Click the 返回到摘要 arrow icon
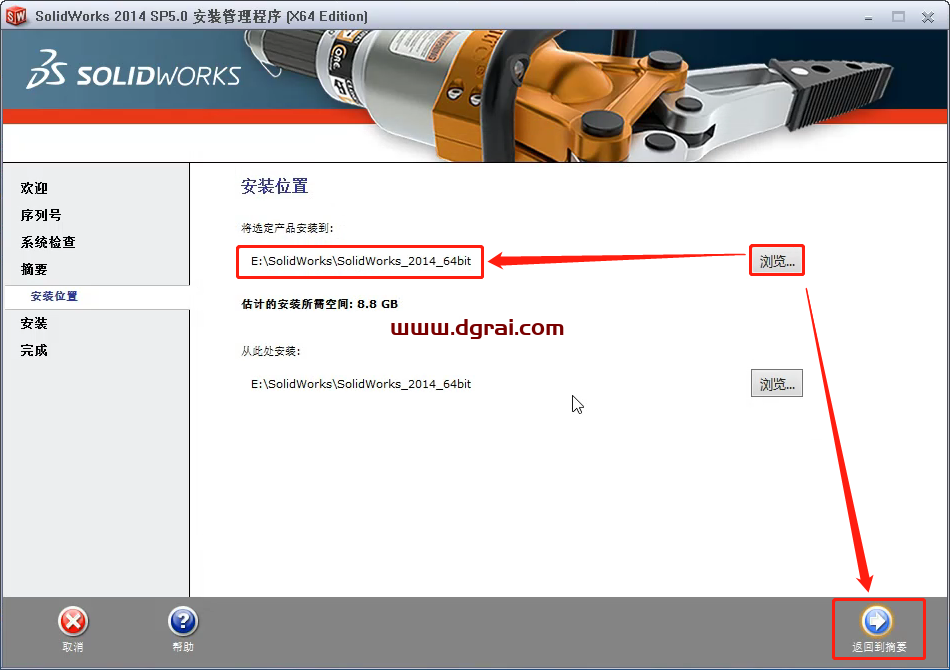The height and width of the screenshot is (670, 950). tap(877, 620)
